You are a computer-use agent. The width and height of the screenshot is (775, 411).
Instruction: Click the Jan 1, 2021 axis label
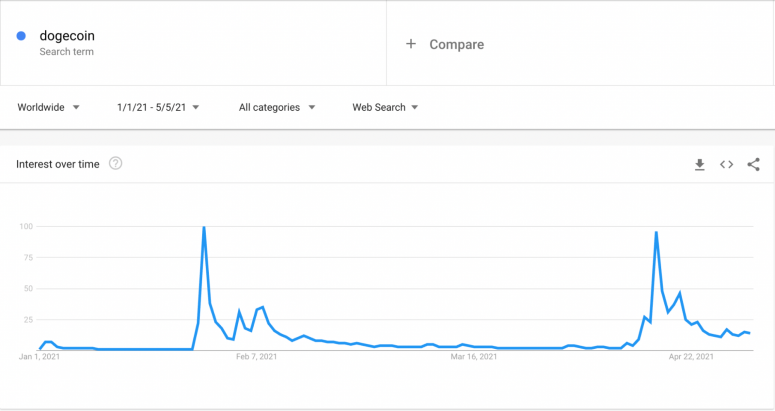click(42, 356)
